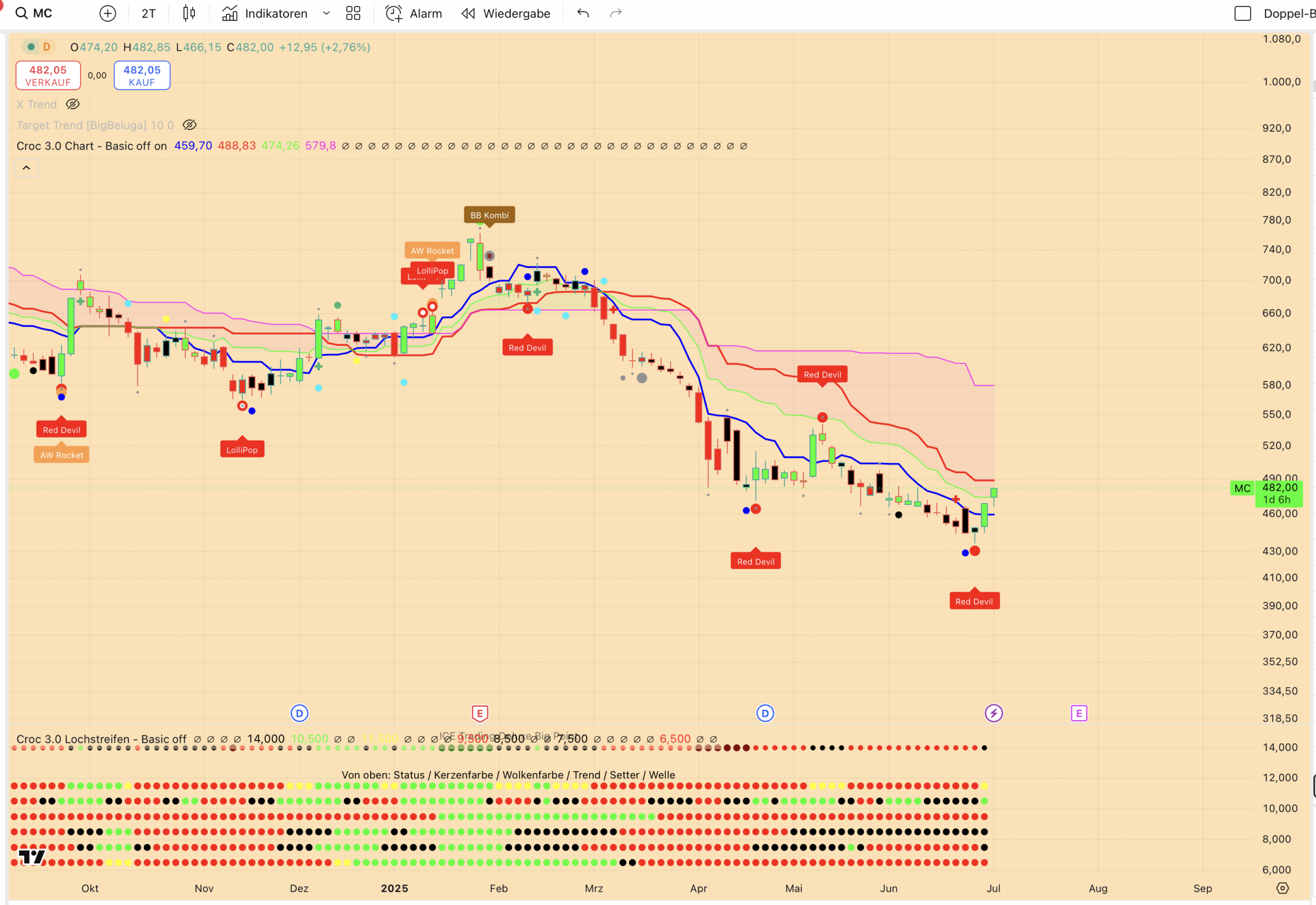Click the earnings E marker near February

coord(480,713)
